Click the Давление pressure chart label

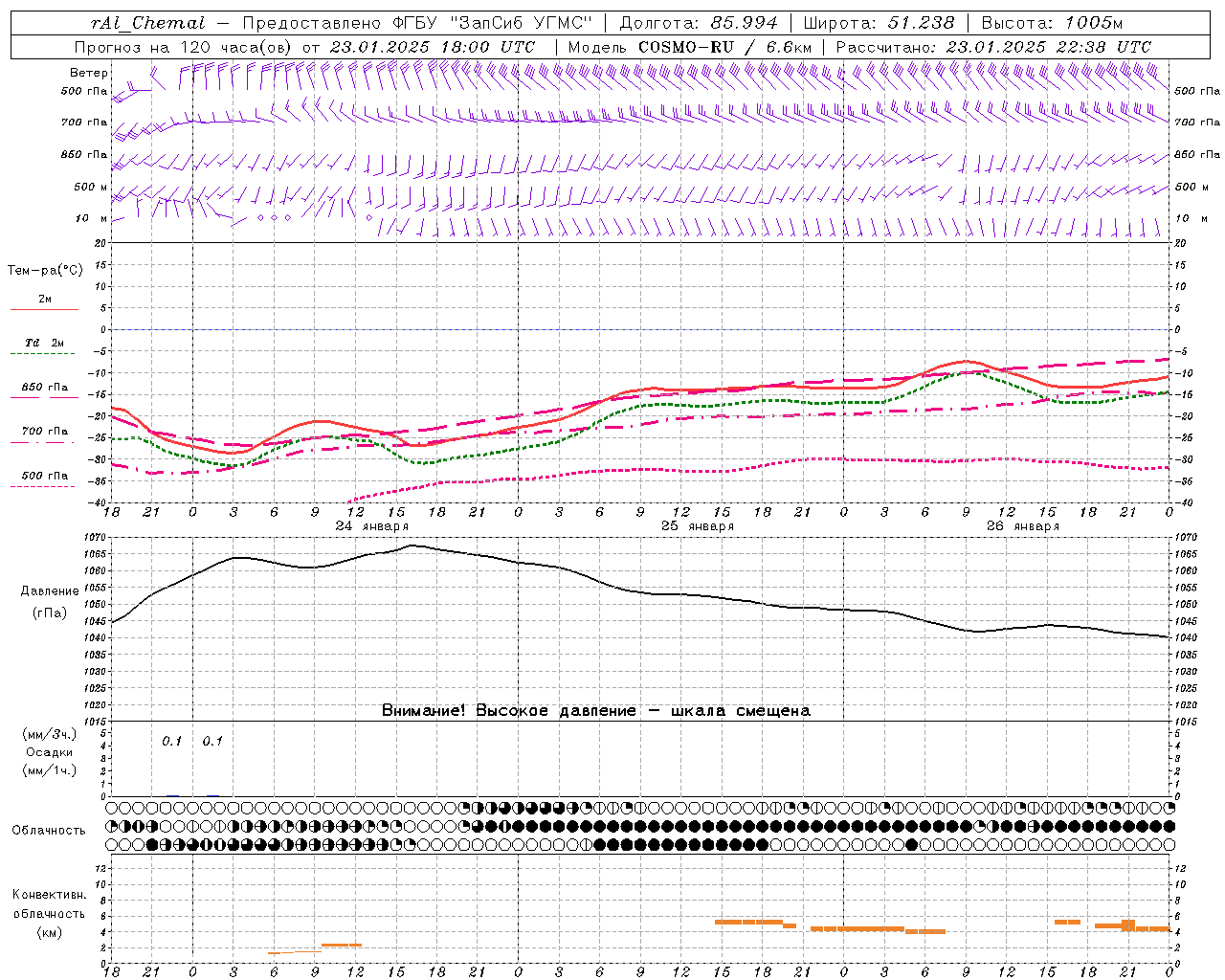50,591
